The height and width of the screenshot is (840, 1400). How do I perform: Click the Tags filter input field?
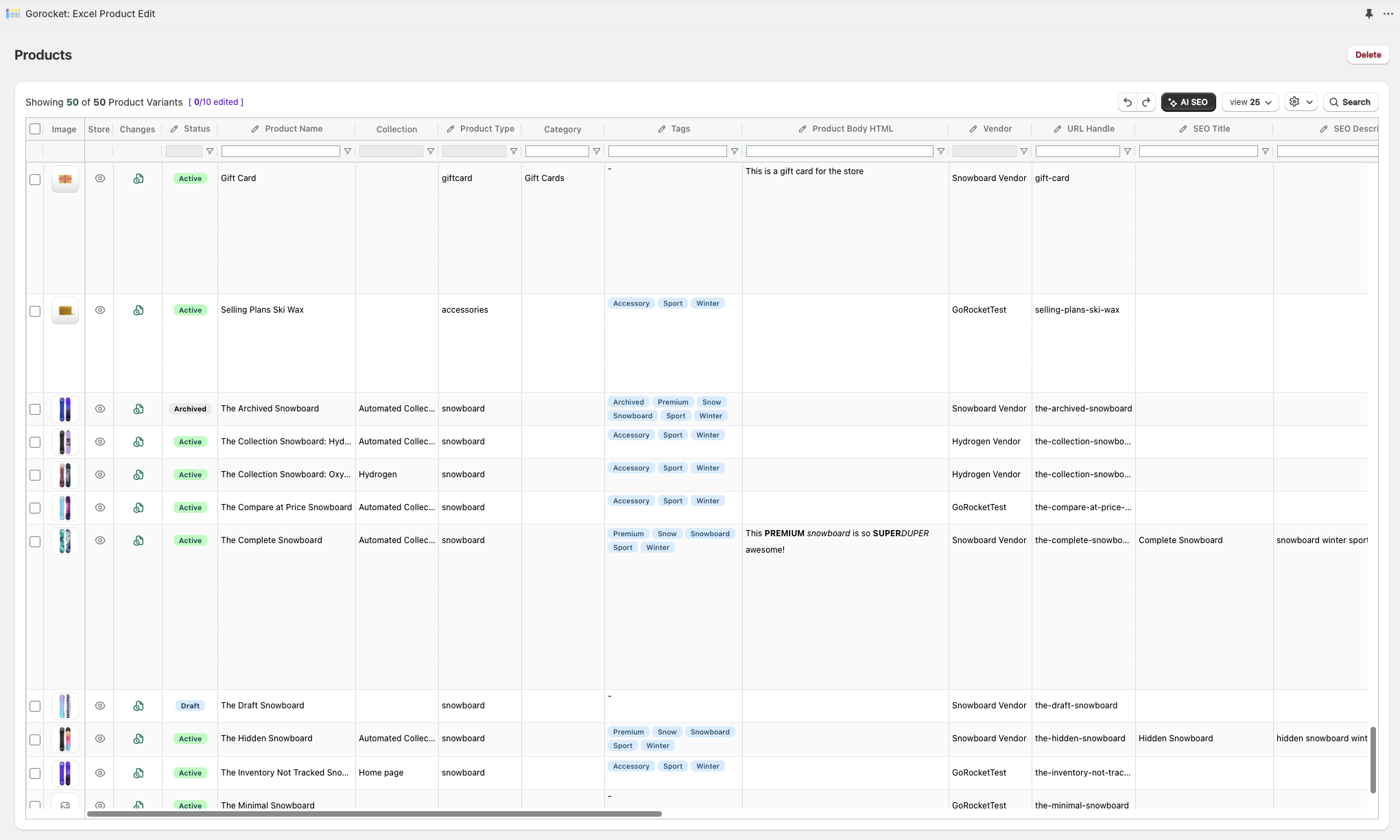click(x=667, y=152)
